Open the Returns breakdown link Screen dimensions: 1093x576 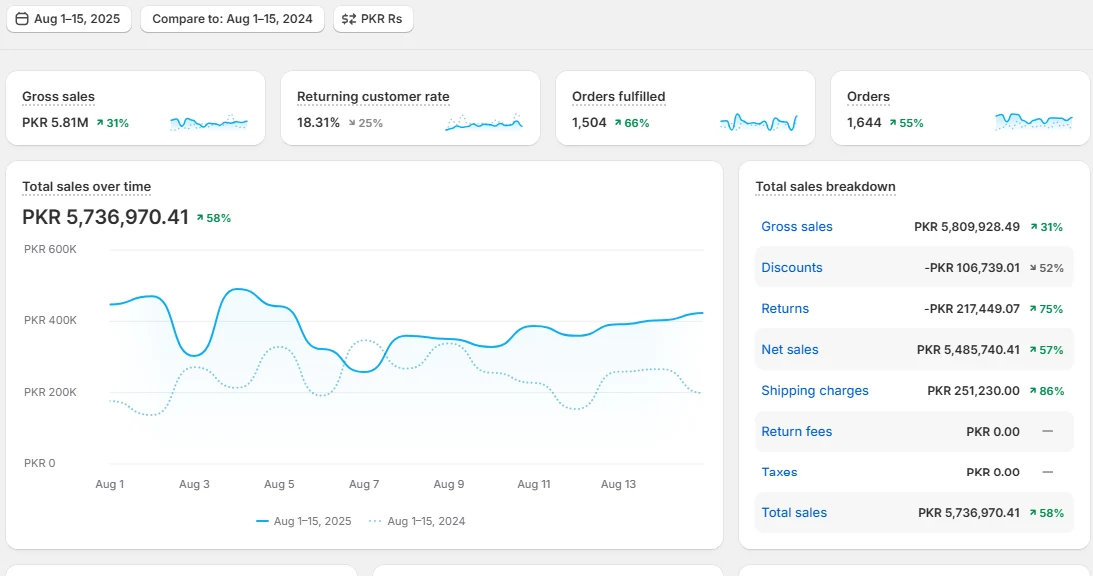coord(785,309)
